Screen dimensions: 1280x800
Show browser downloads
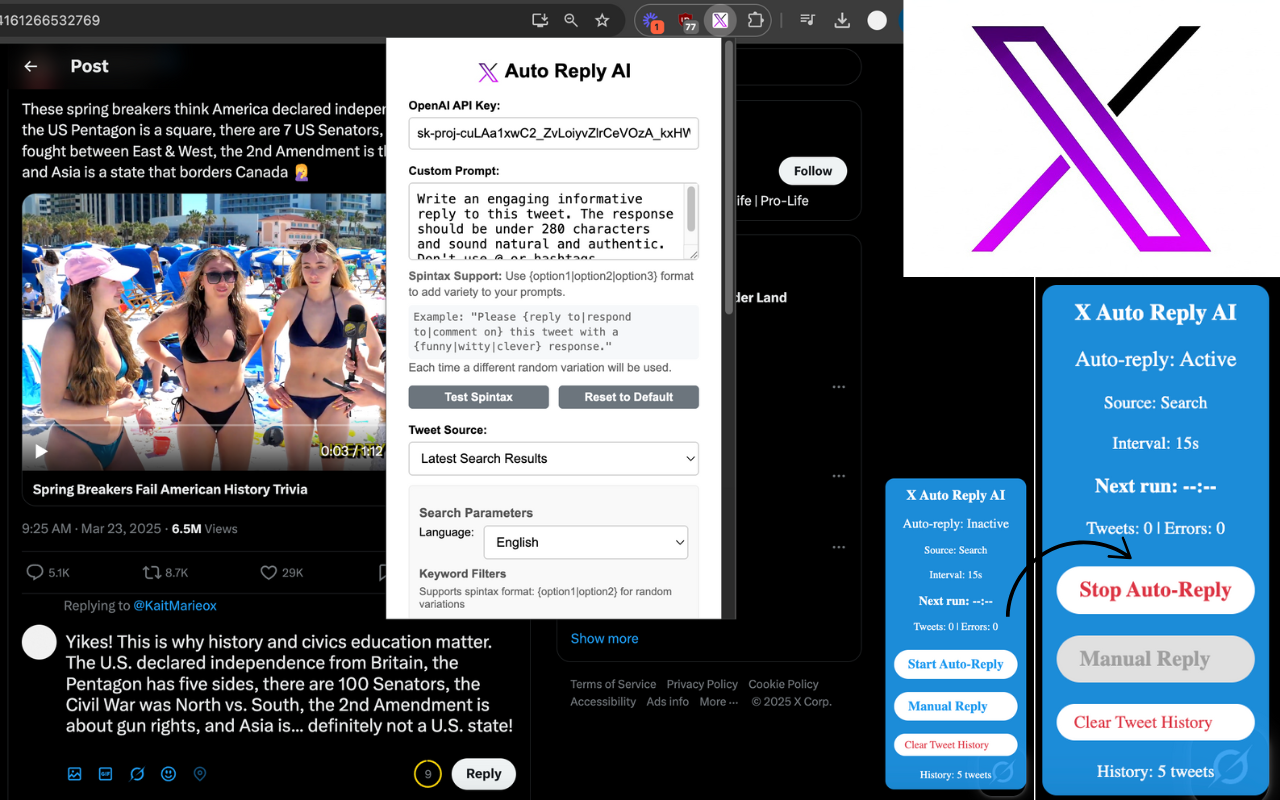(x=842, y=20)
